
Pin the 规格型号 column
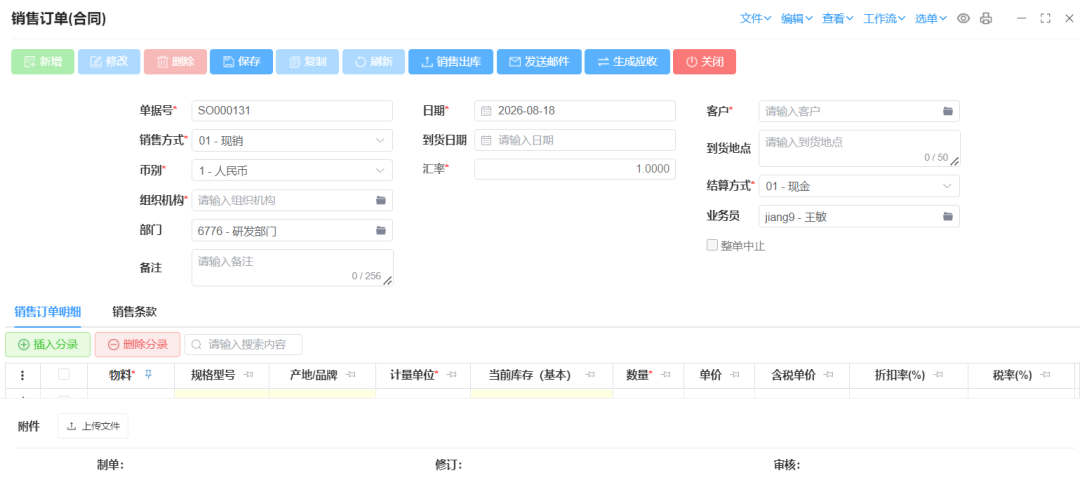click(x=250, y=375)
